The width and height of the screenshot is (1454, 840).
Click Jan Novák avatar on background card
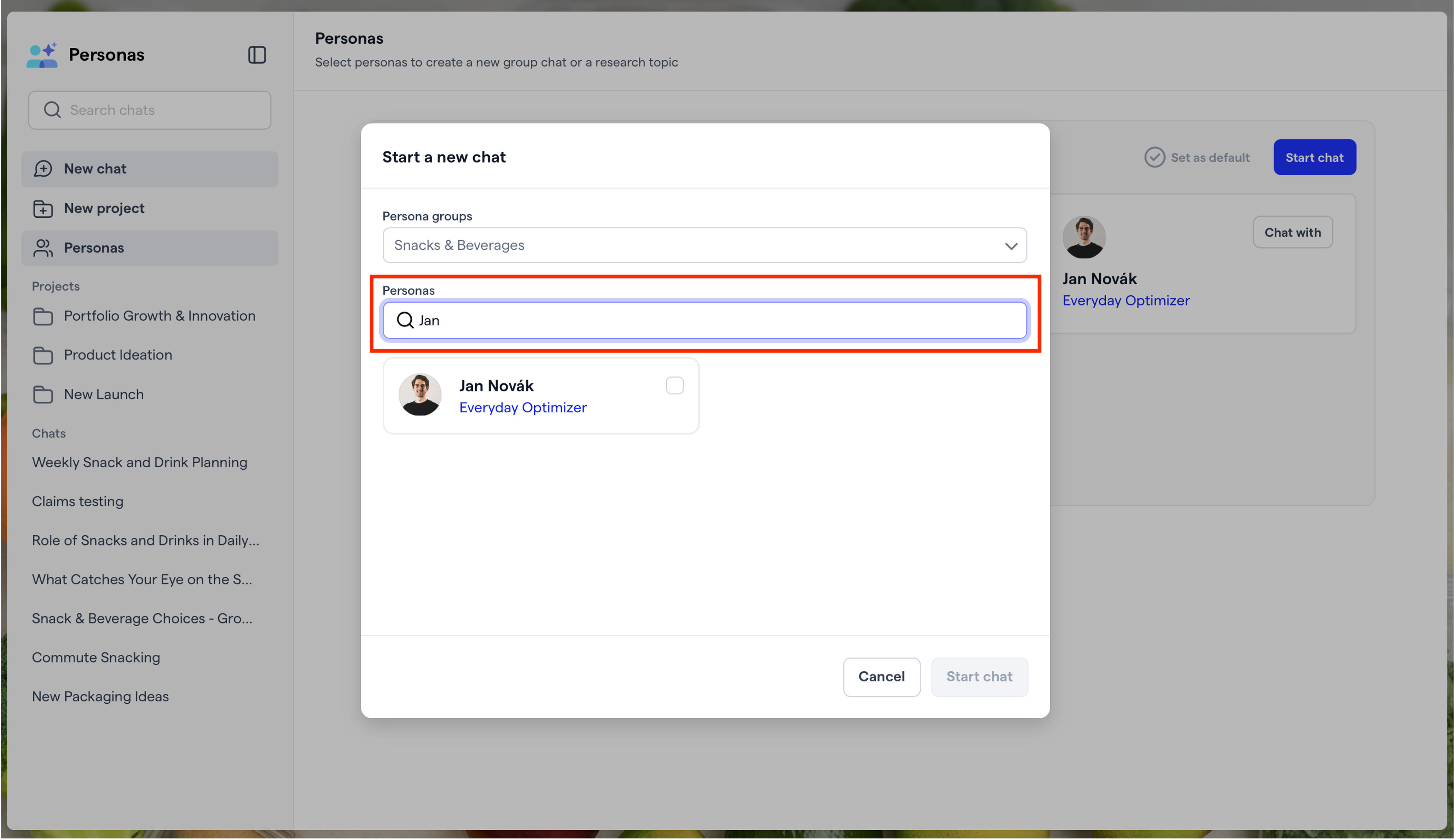(x=1084, y=237)
